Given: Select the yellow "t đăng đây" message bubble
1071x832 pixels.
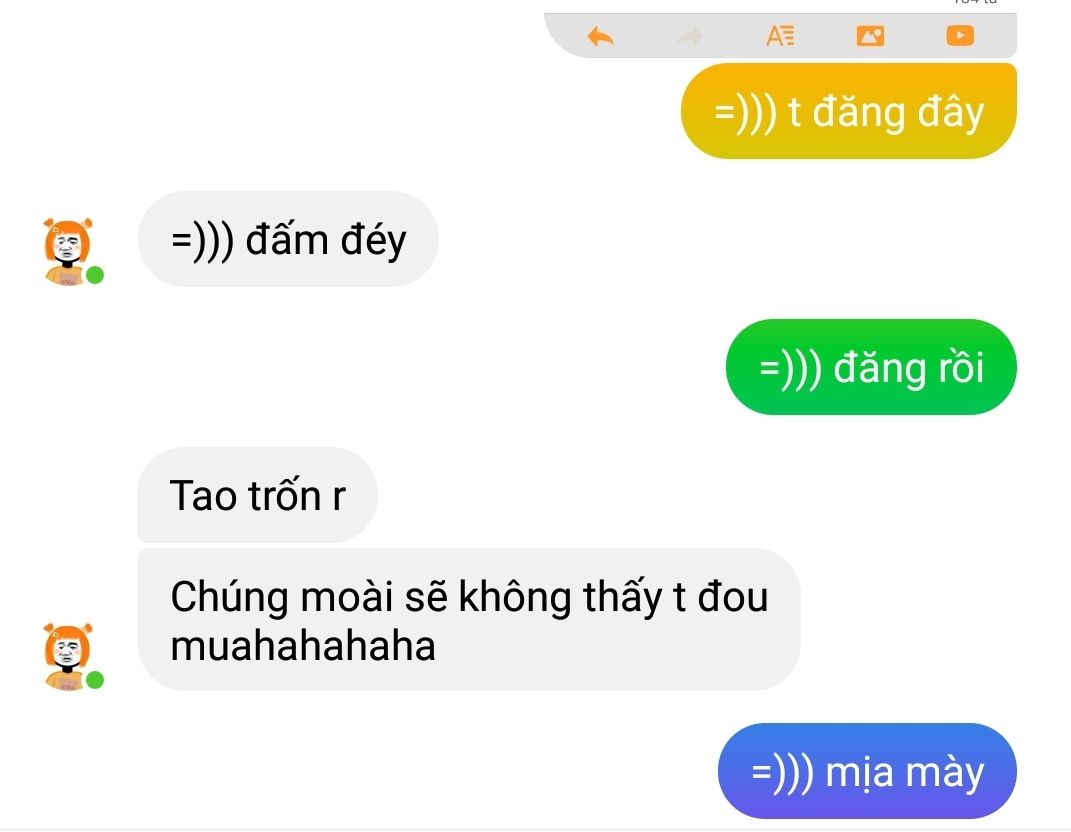Looking at the screenshot, I should [x=848, y=111].
